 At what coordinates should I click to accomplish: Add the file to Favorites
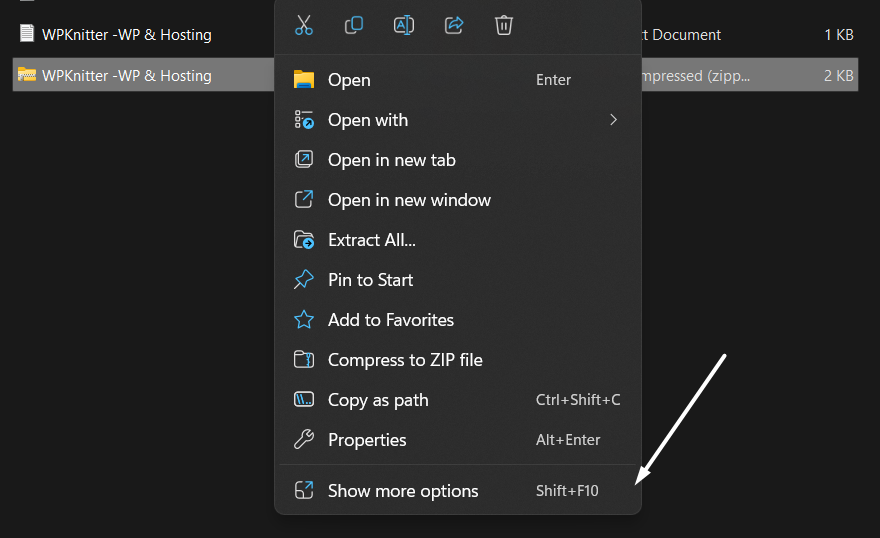390,320
